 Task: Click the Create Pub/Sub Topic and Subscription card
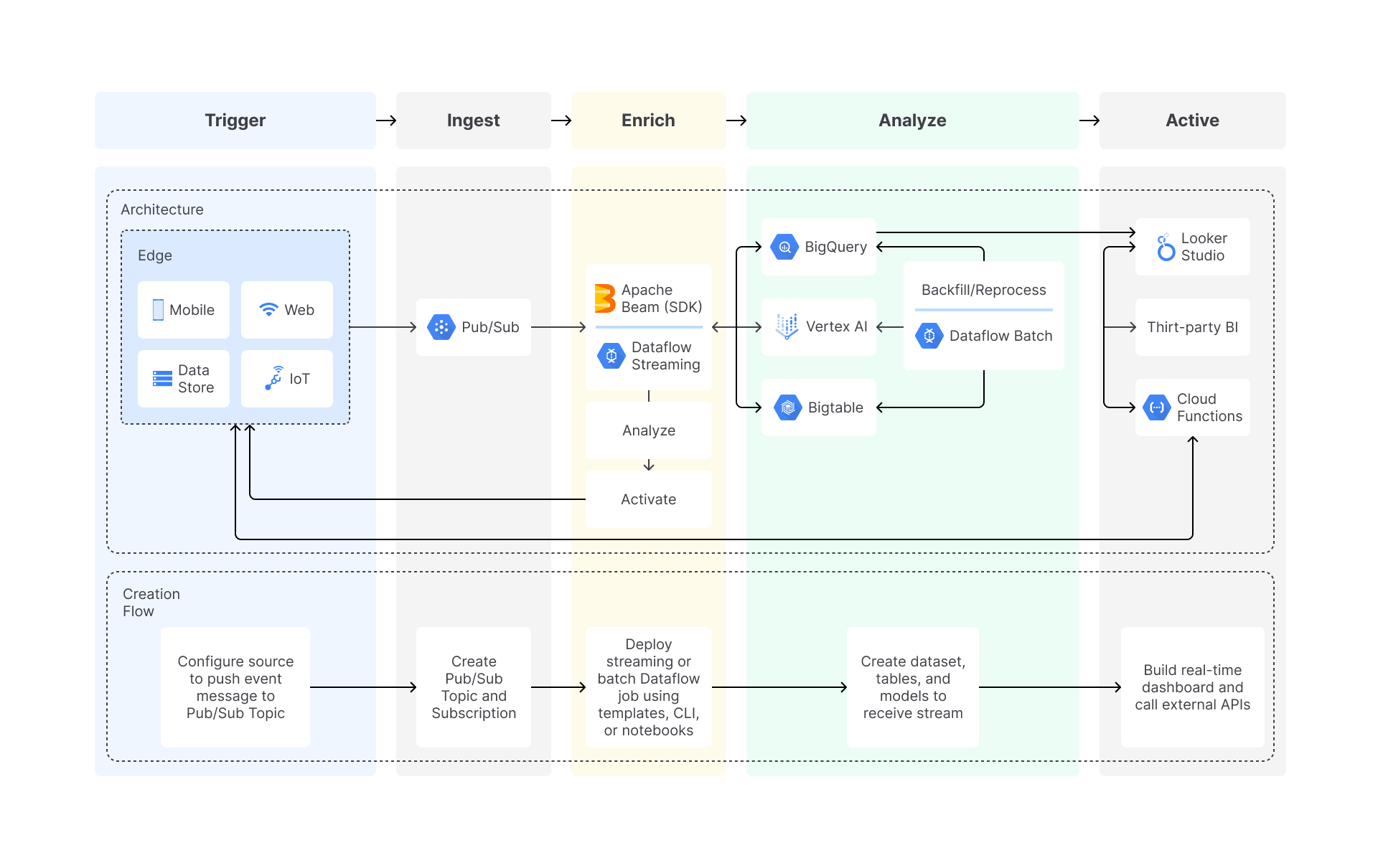click(x=474, y=687)
